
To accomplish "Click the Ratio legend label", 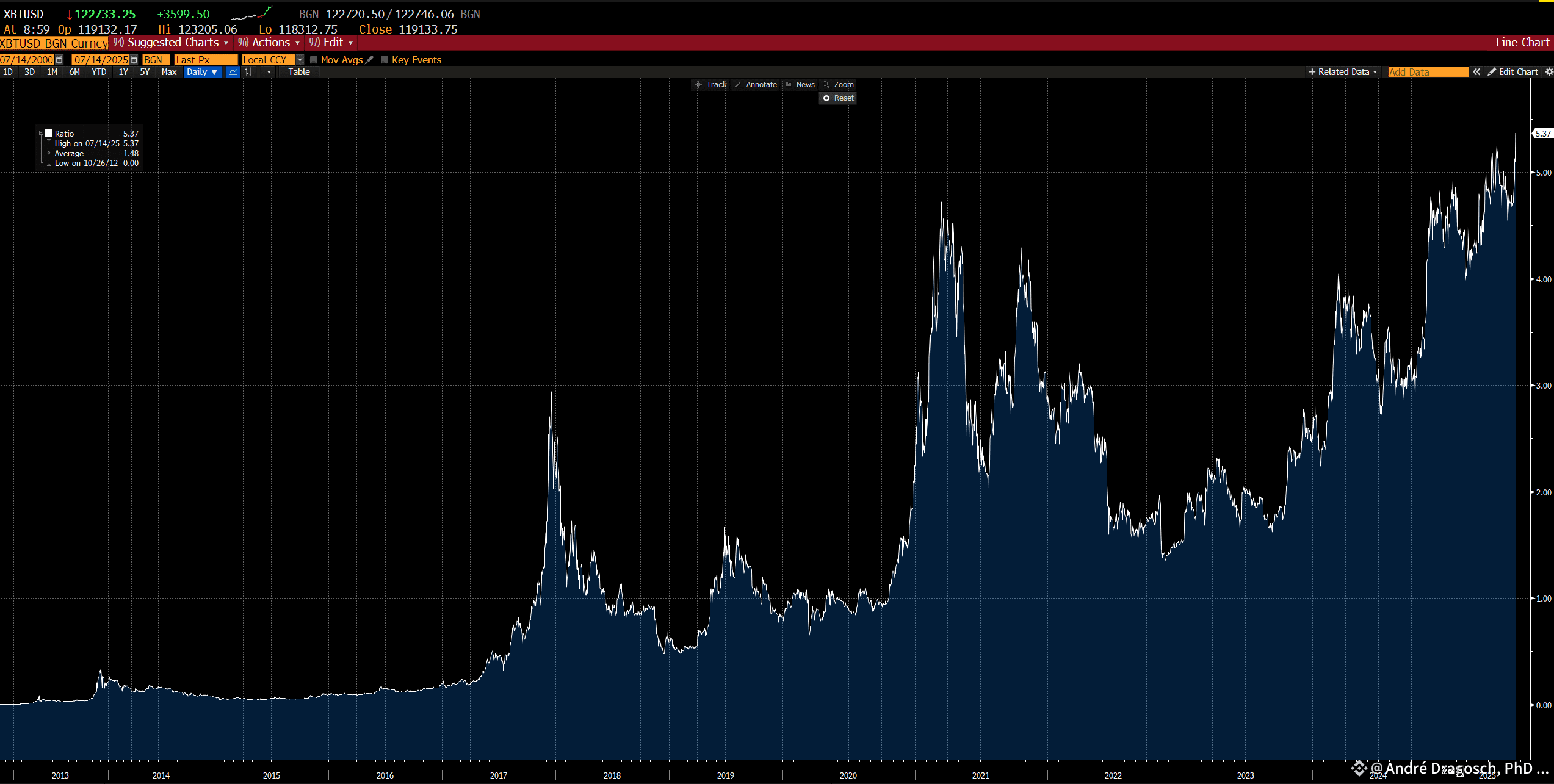I will [64, 134].
